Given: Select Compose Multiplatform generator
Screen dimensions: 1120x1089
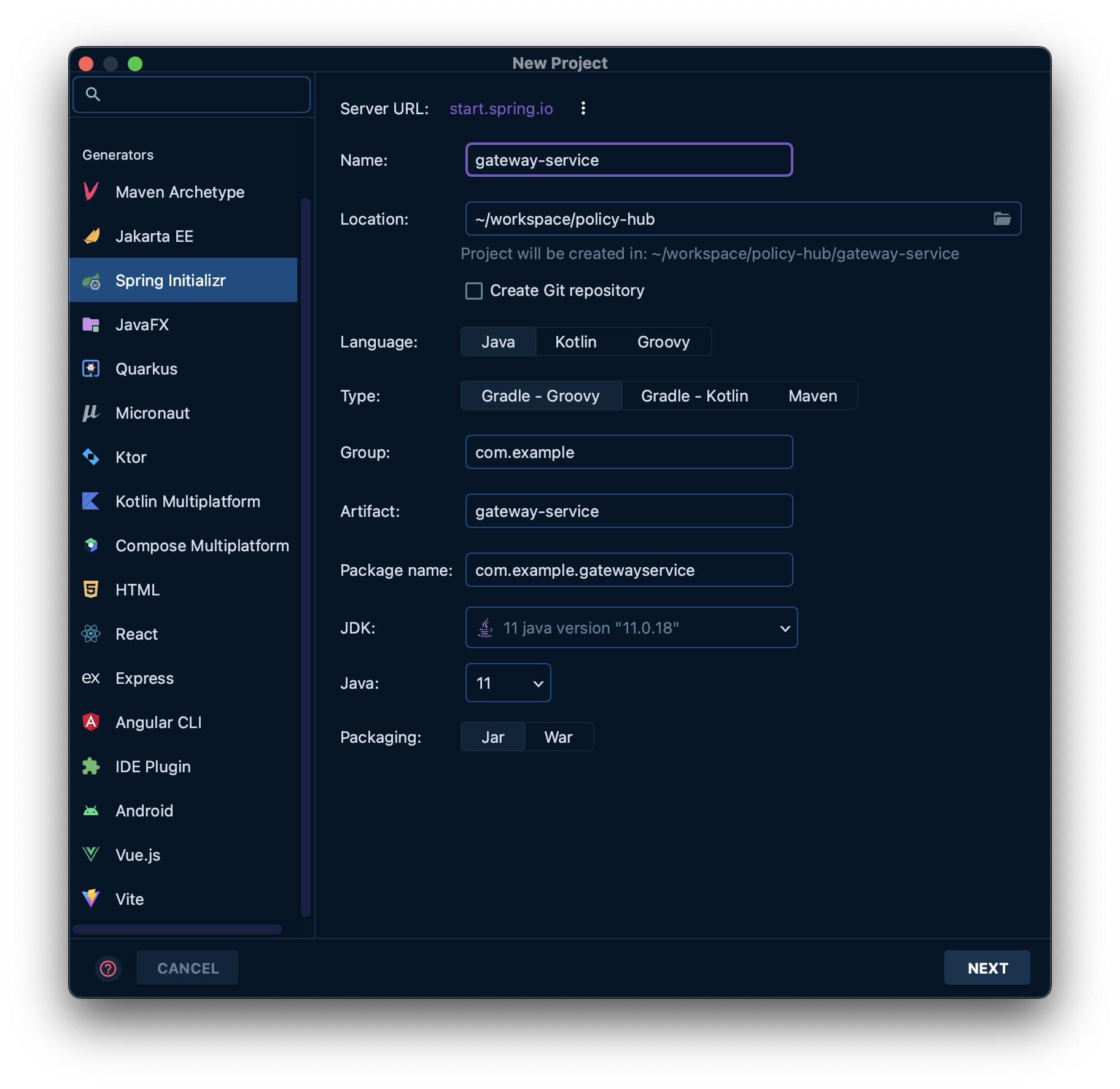Looking at the screenshot, I should [183, 546].
